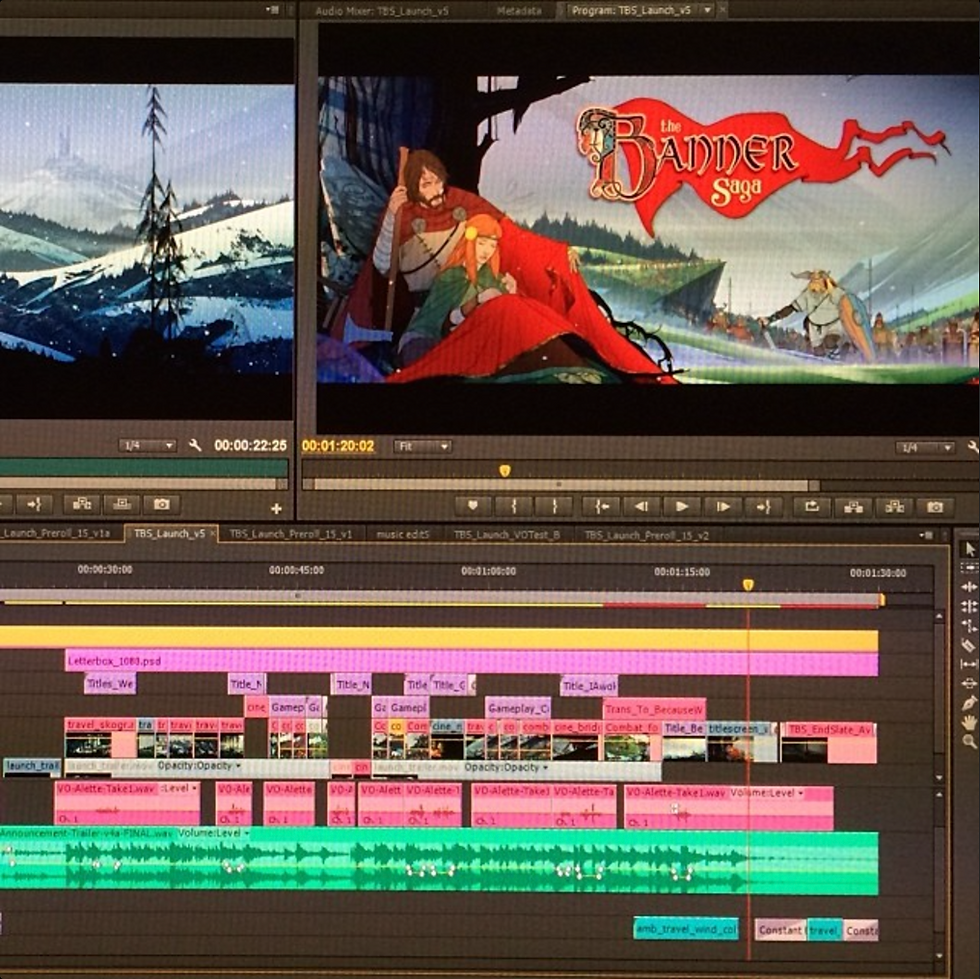The height and width of the screenshot is (979, 980).
Task: Open Source monitor 1/4 resolution dropdown
Action: (x=148, y=446)
